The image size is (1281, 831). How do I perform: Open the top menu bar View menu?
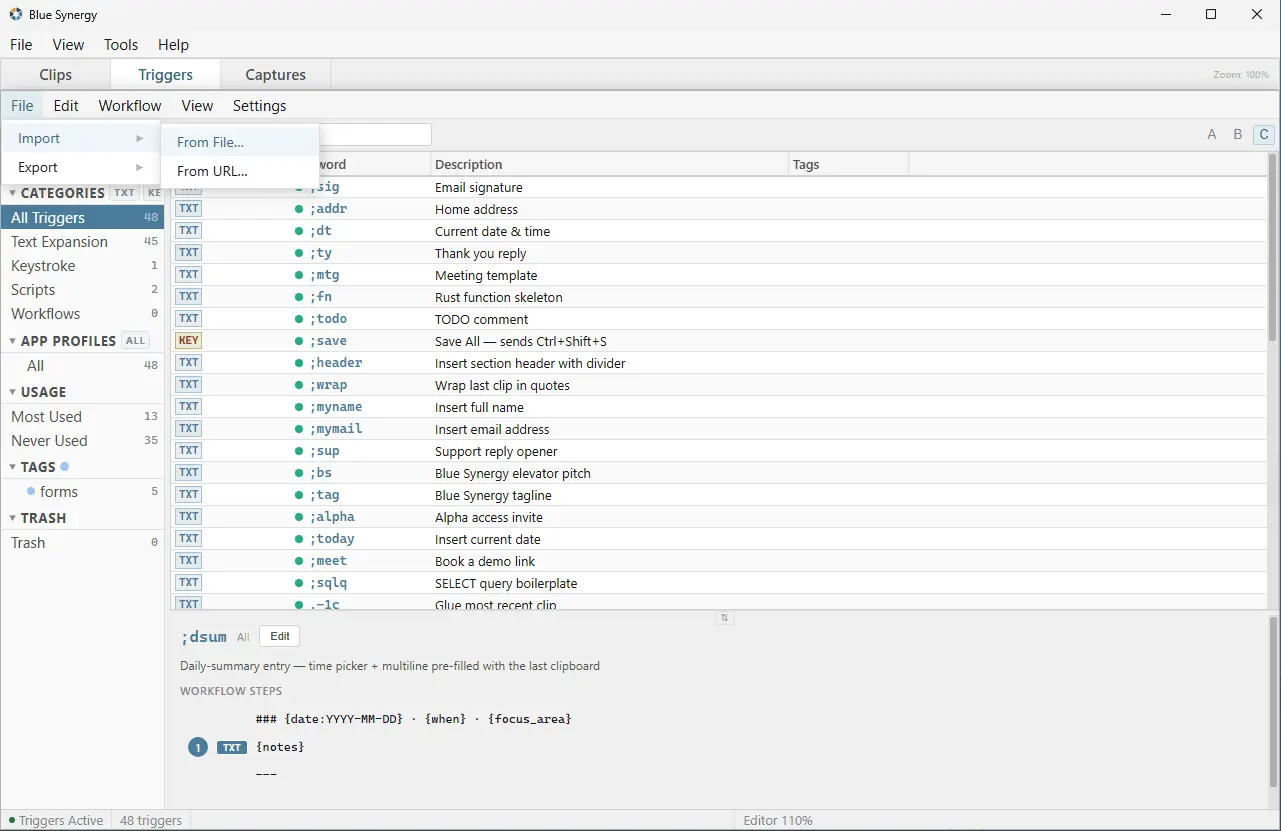(68, 44)
